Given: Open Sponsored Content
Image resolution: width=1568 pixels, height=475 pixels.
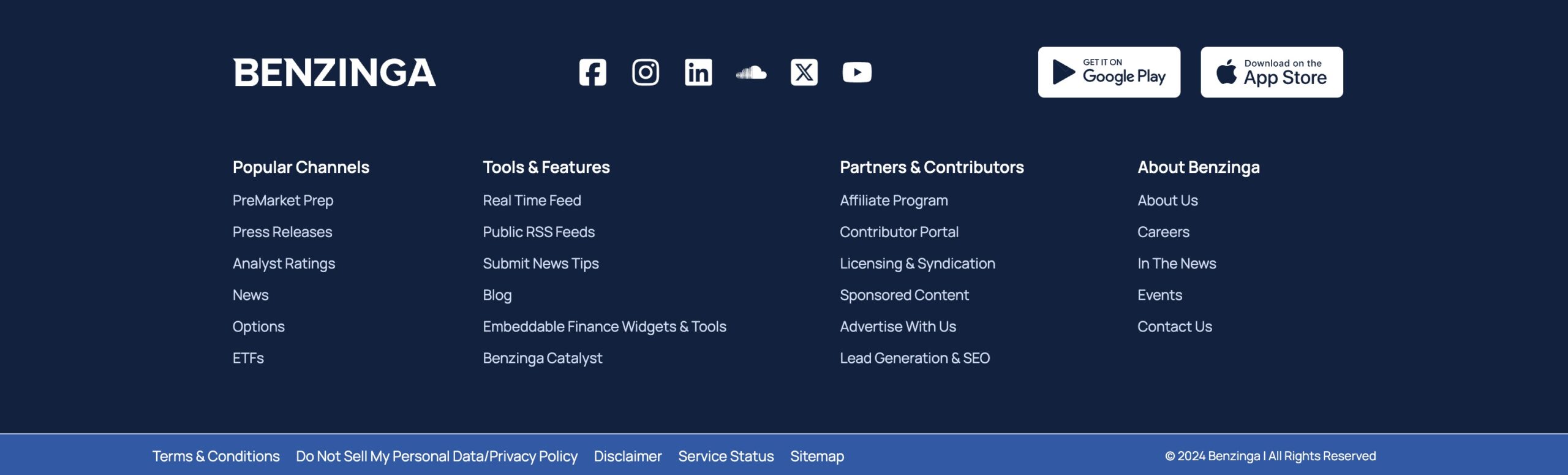Looking at the screenshot, I should (x=904, y=295).
